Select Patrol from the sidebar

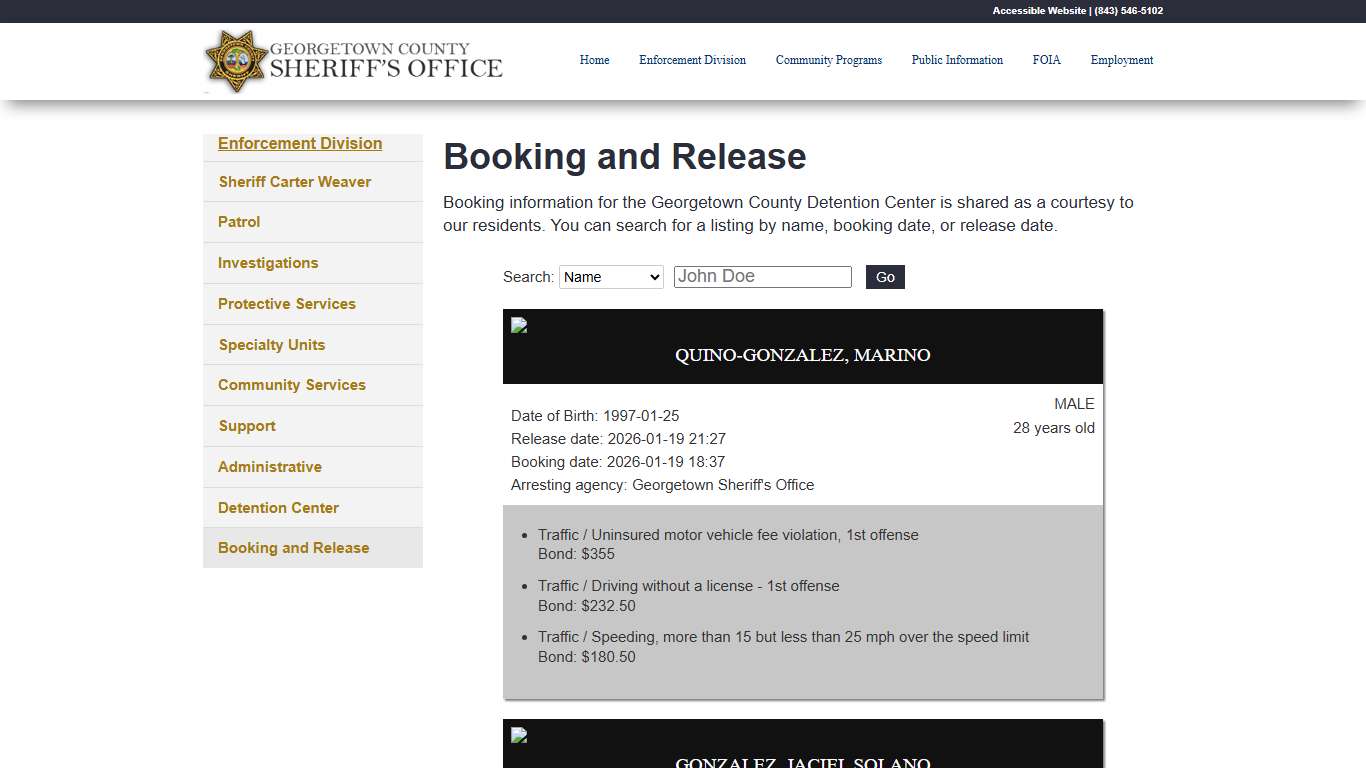(x=238, y=222)
